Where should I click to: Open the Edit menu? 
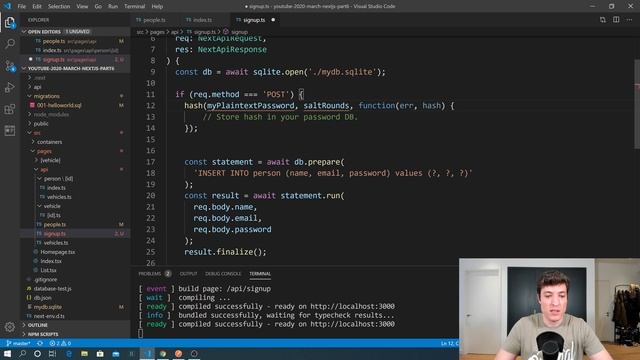tap(37, 6)
